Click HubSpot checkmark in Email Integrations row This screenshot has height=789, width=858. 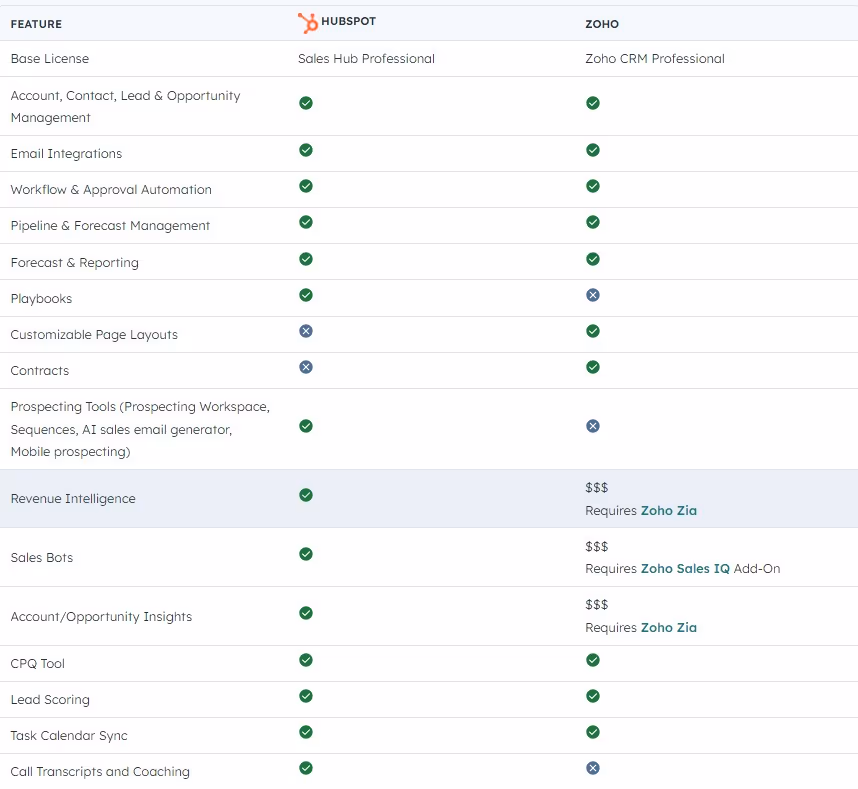pyautogui.click(x=306, y=150)
